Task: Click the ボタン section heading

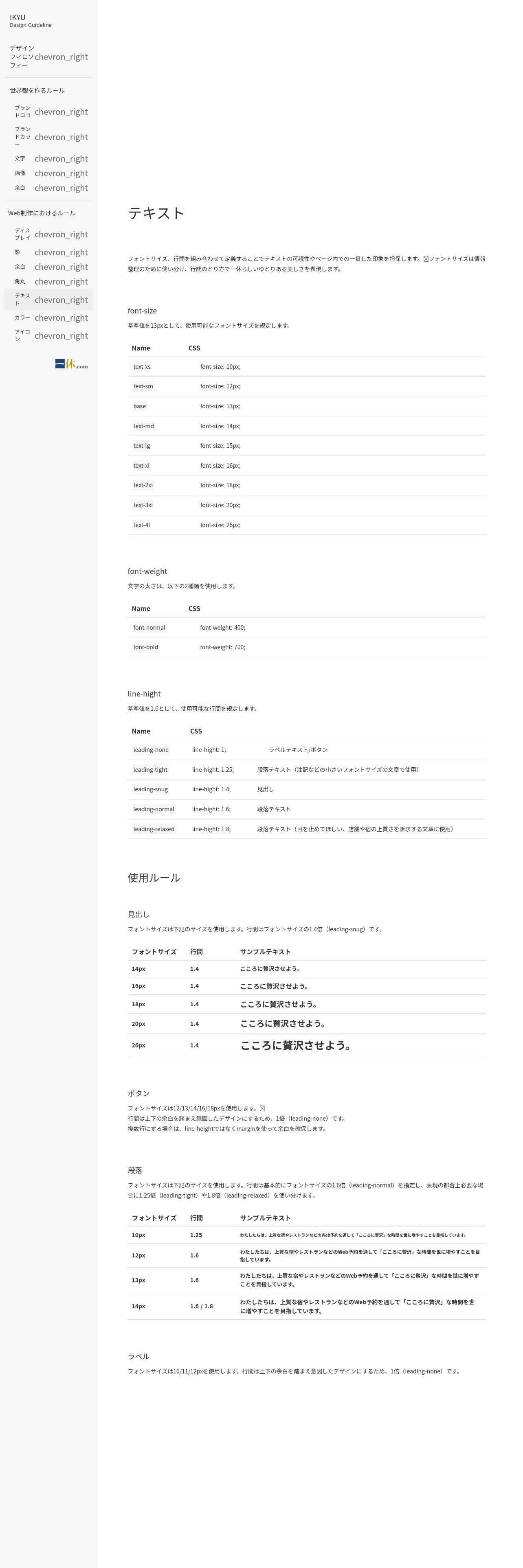Action: click(139, 1093)
